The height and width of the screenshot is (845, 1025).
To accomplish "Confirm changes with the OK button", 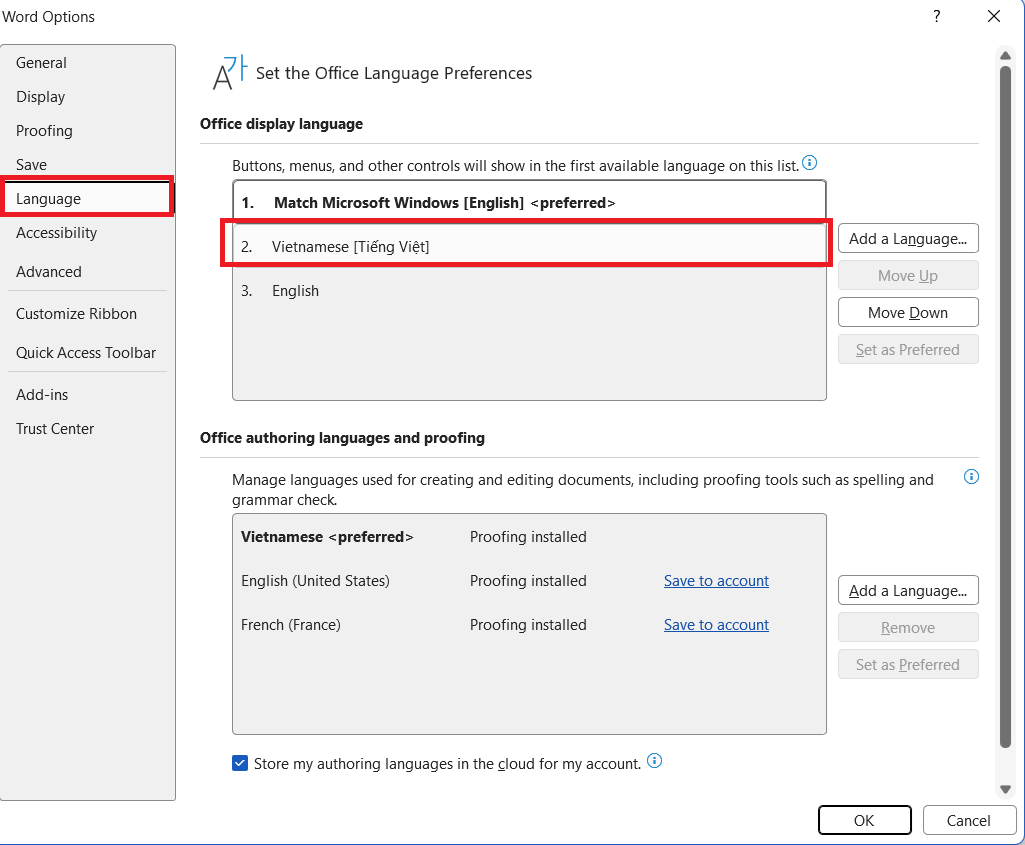I will coord(864,820).
